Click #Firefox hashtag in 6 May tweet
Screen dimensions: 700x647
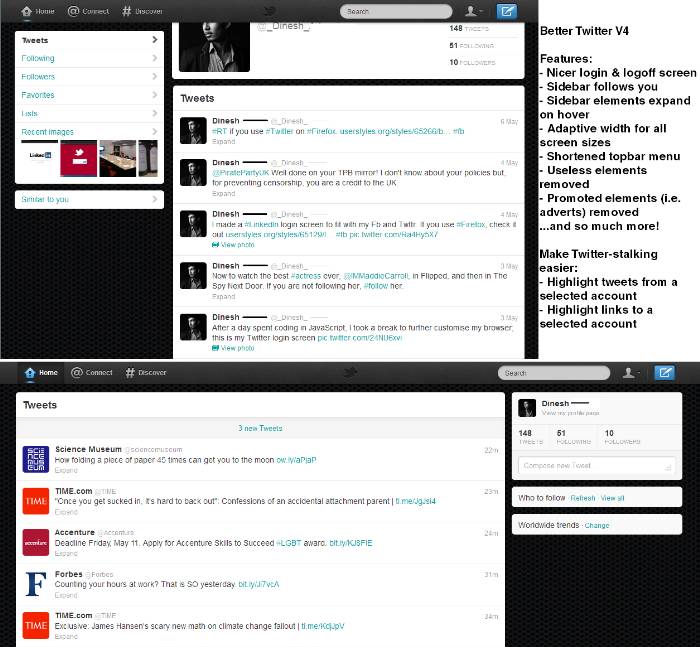(321, 131)
